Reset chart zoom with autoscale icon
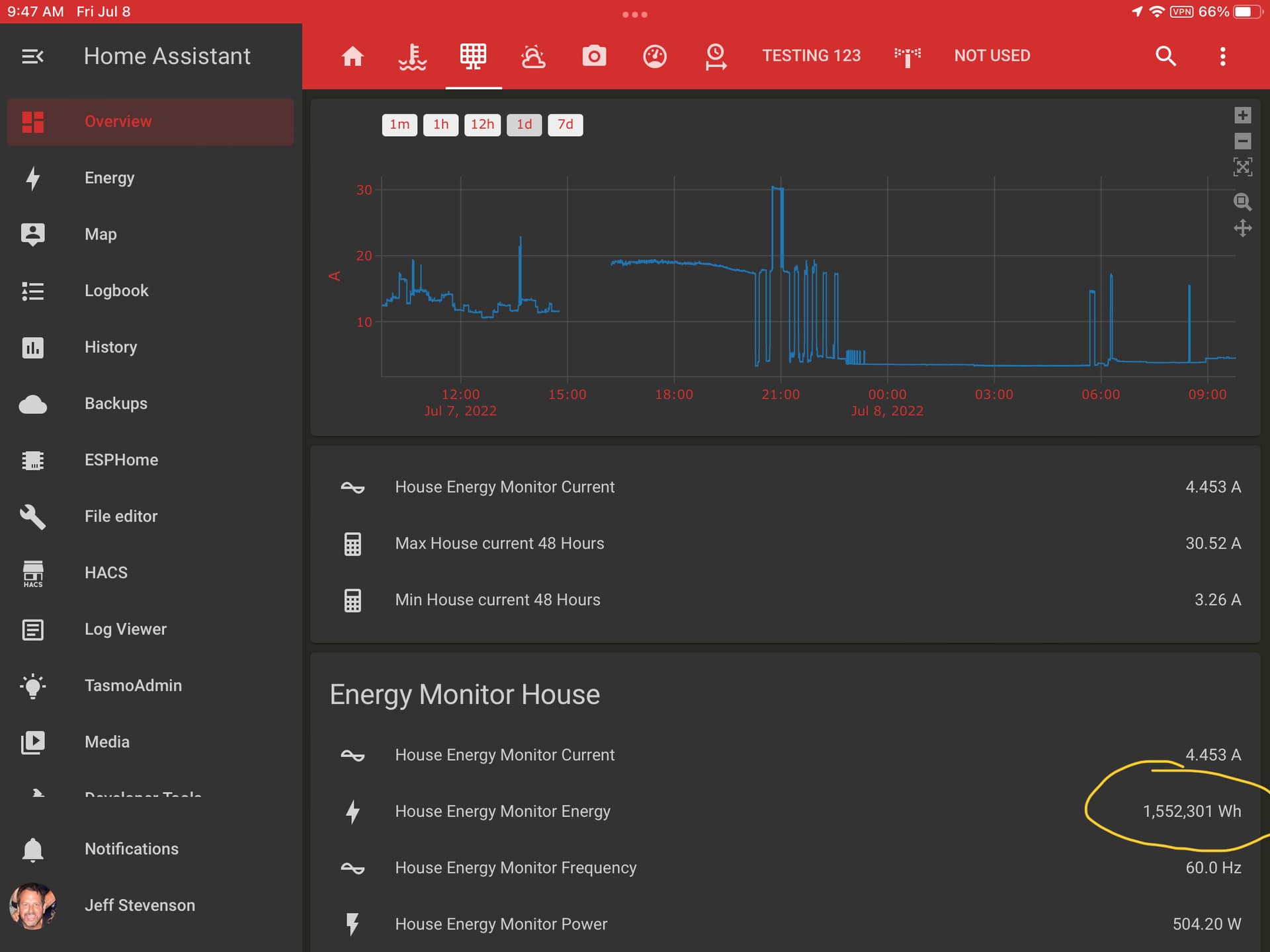This screenshot has height=952, width=1270. pos(1242,167)
